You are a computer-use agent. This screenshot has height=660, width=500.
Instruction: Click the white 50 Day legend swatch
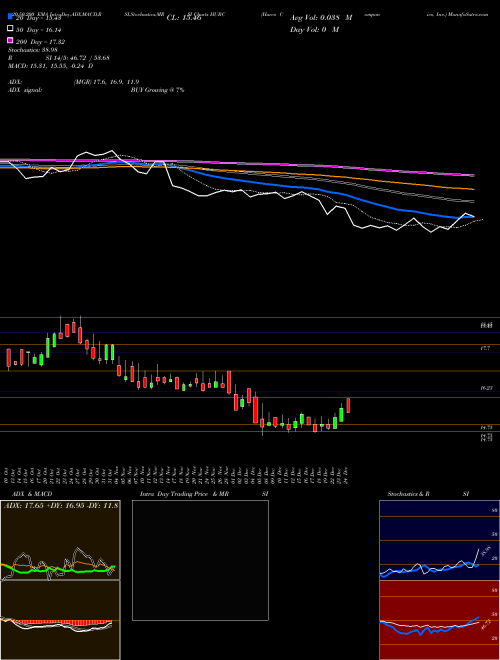point(10,29)
